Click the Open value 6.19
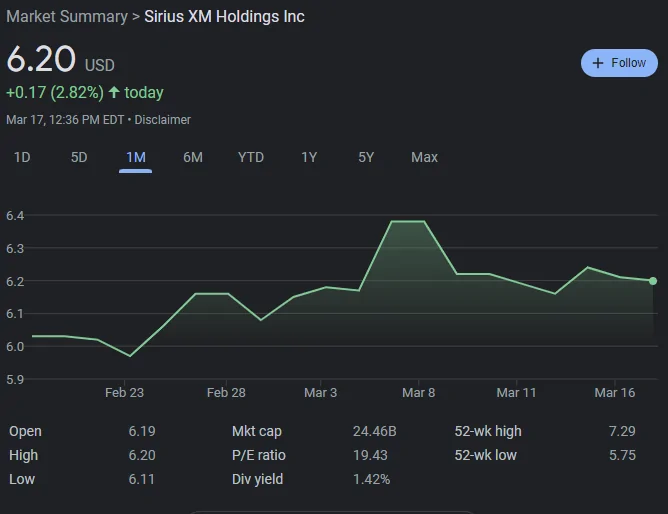The height and width of the screenshot is (514, 668). tap(142, 431)
